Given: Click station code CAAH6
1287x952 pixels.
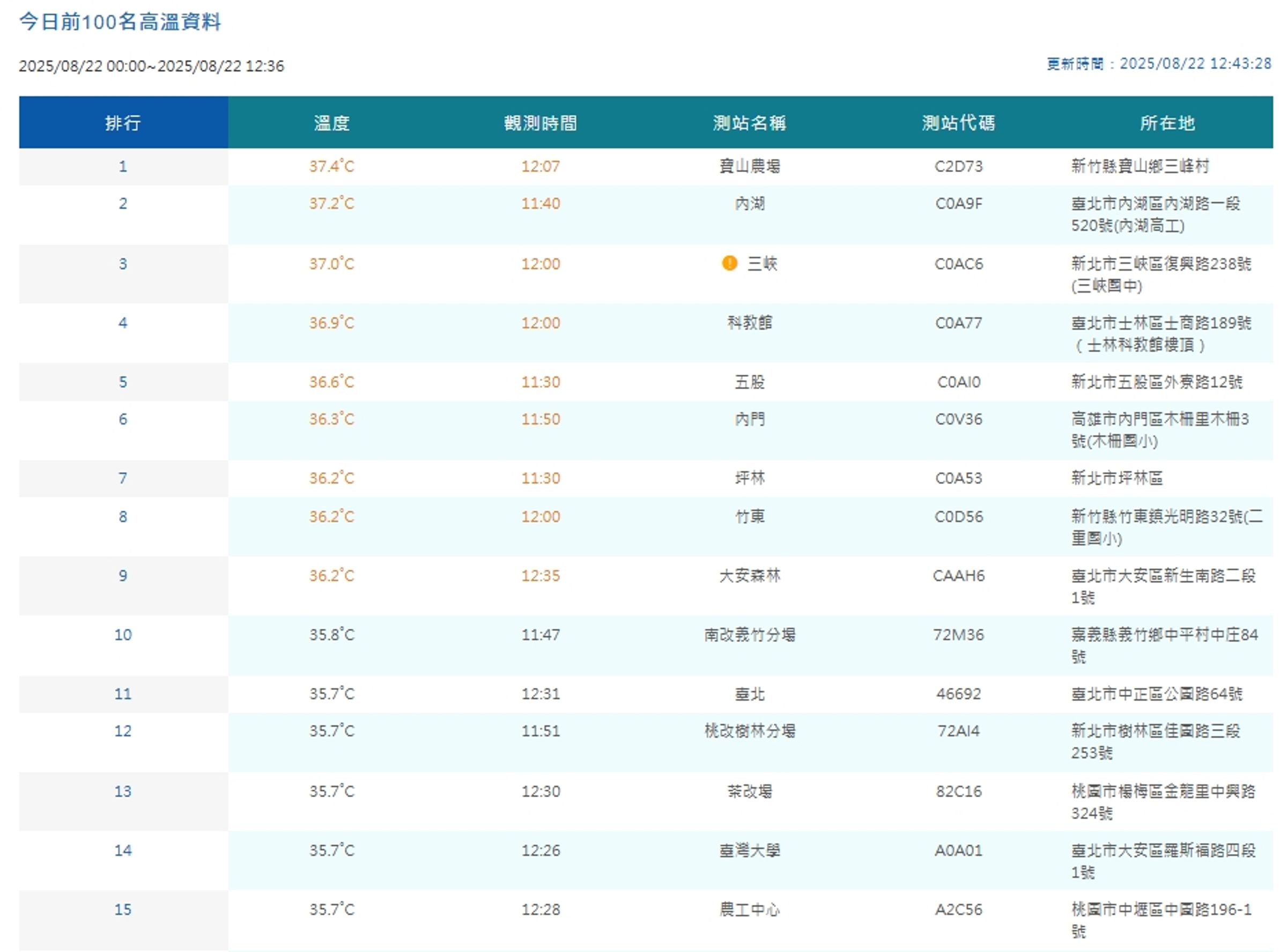Looking at the screenshot, I should click(958, 576).
